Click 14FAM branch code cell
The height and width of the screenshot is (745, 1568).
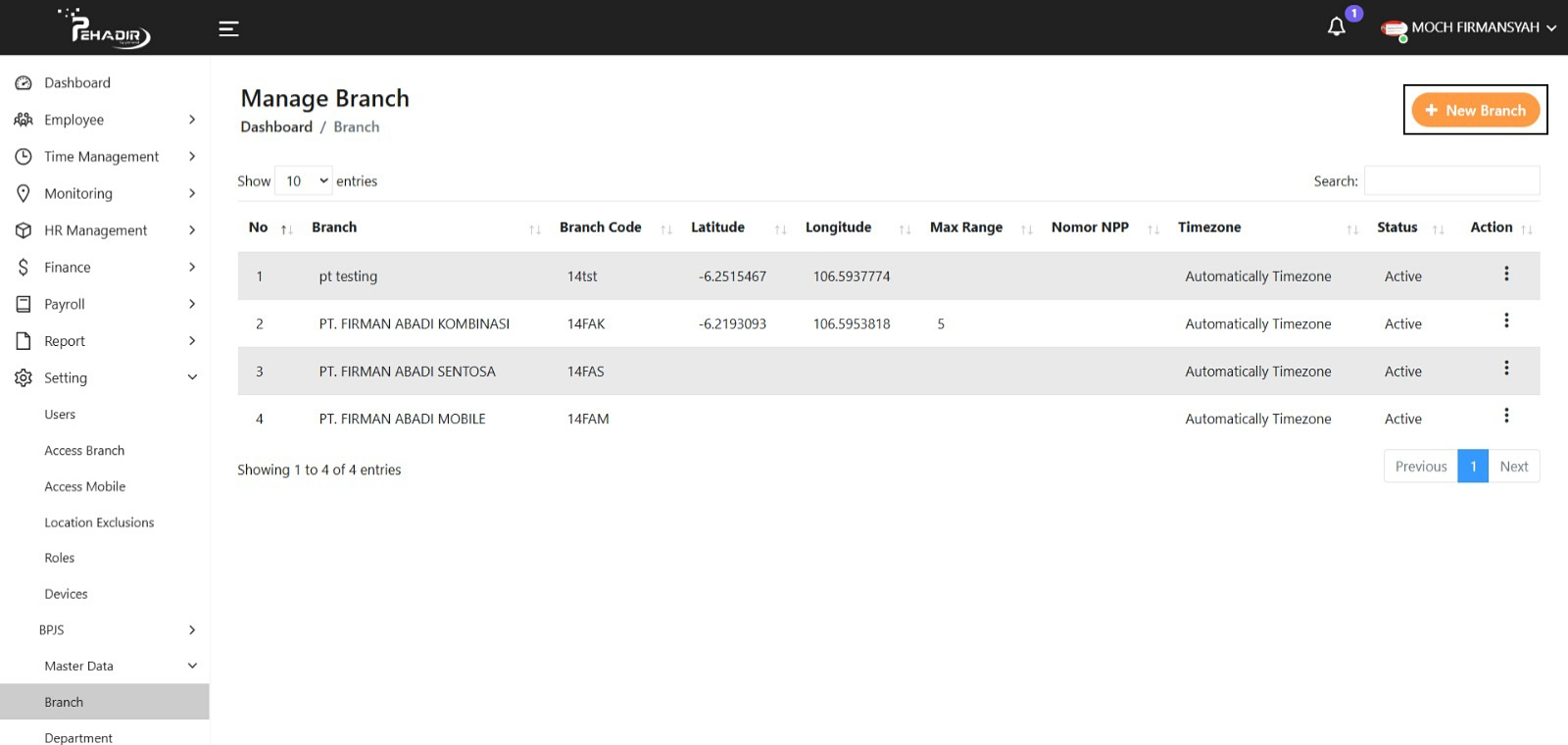click(x=588, y=420)
